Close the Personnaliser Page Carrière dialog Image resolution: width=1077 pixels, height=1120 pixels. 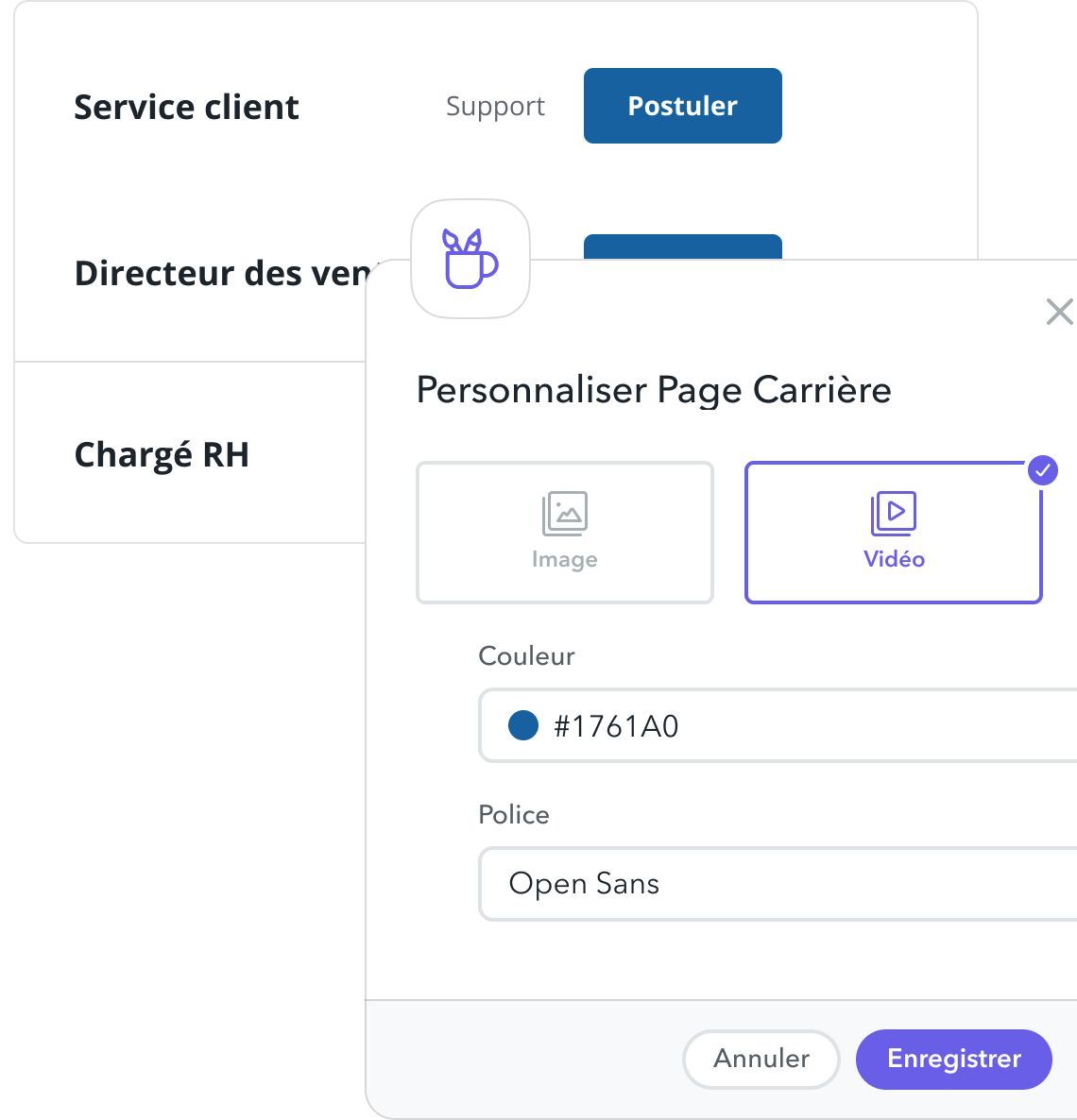(x=1059, y=313)
